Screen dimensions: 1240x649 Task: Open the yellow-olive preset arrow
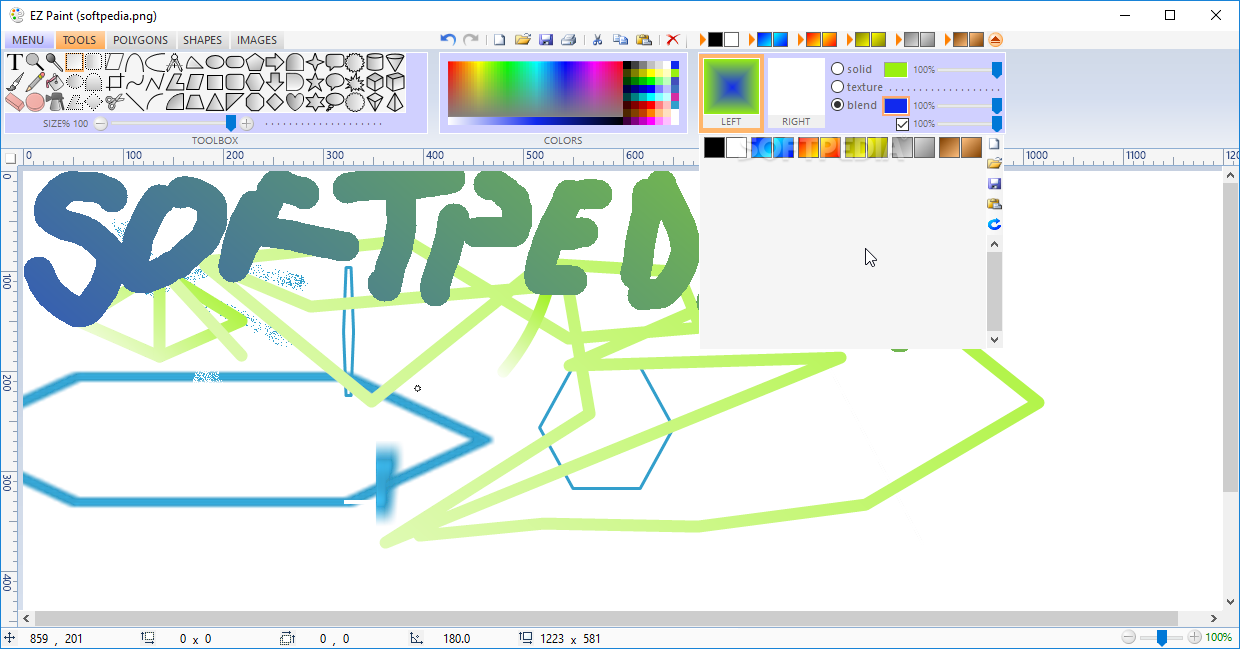[x=849, y=40]
